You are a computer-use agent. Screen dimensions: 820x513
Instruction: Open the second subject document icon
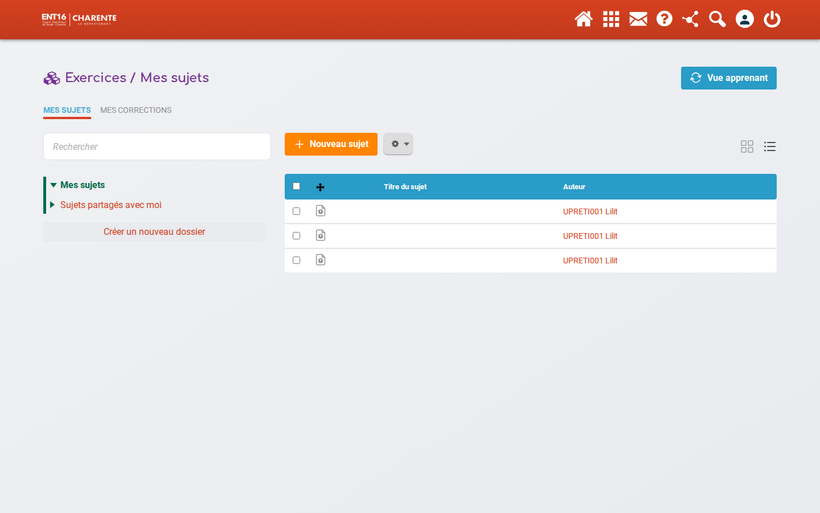pos(321,235)
